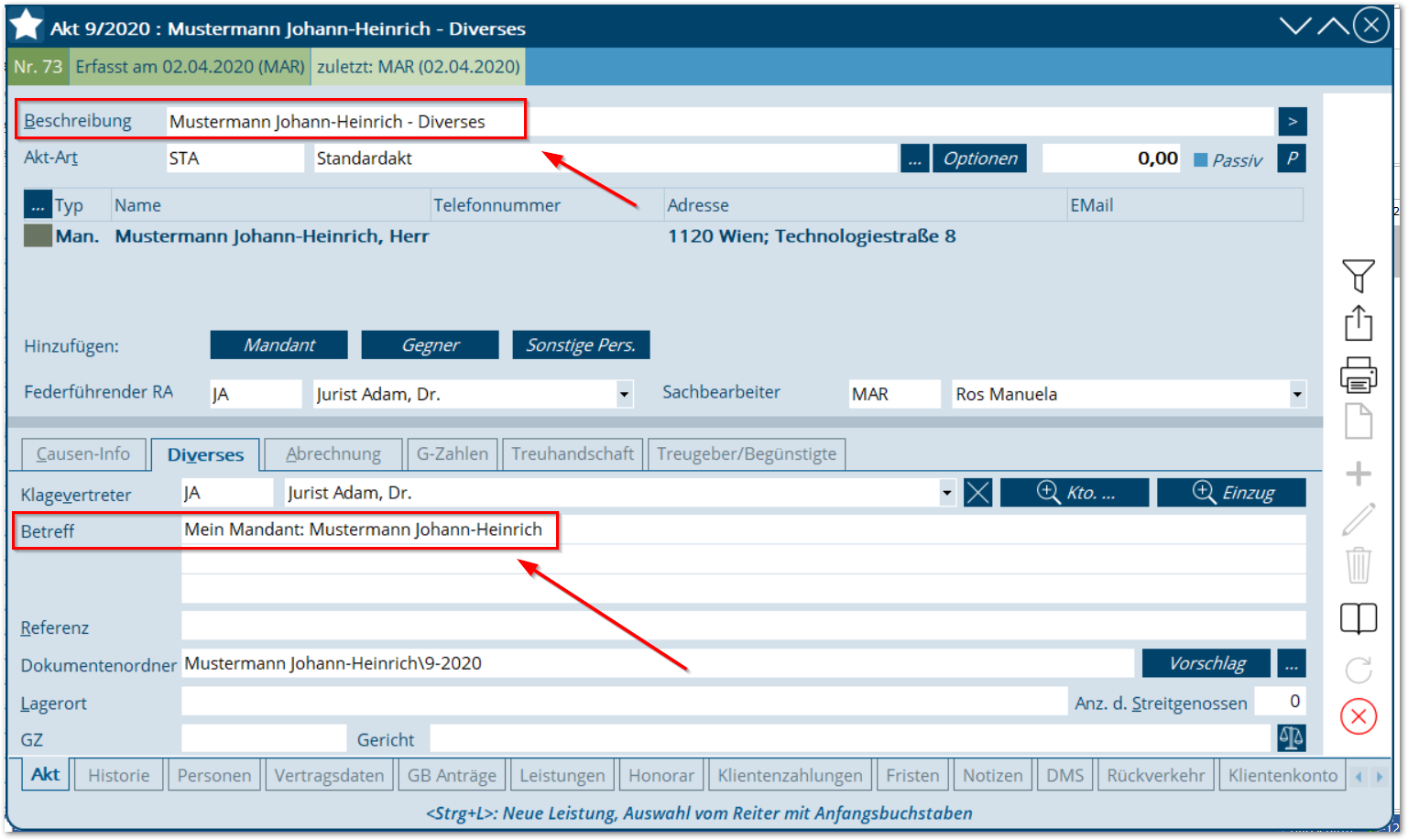Open the DMS bottom tab
This screenshot has width=1408, height=840.
tap(1065, 775)
